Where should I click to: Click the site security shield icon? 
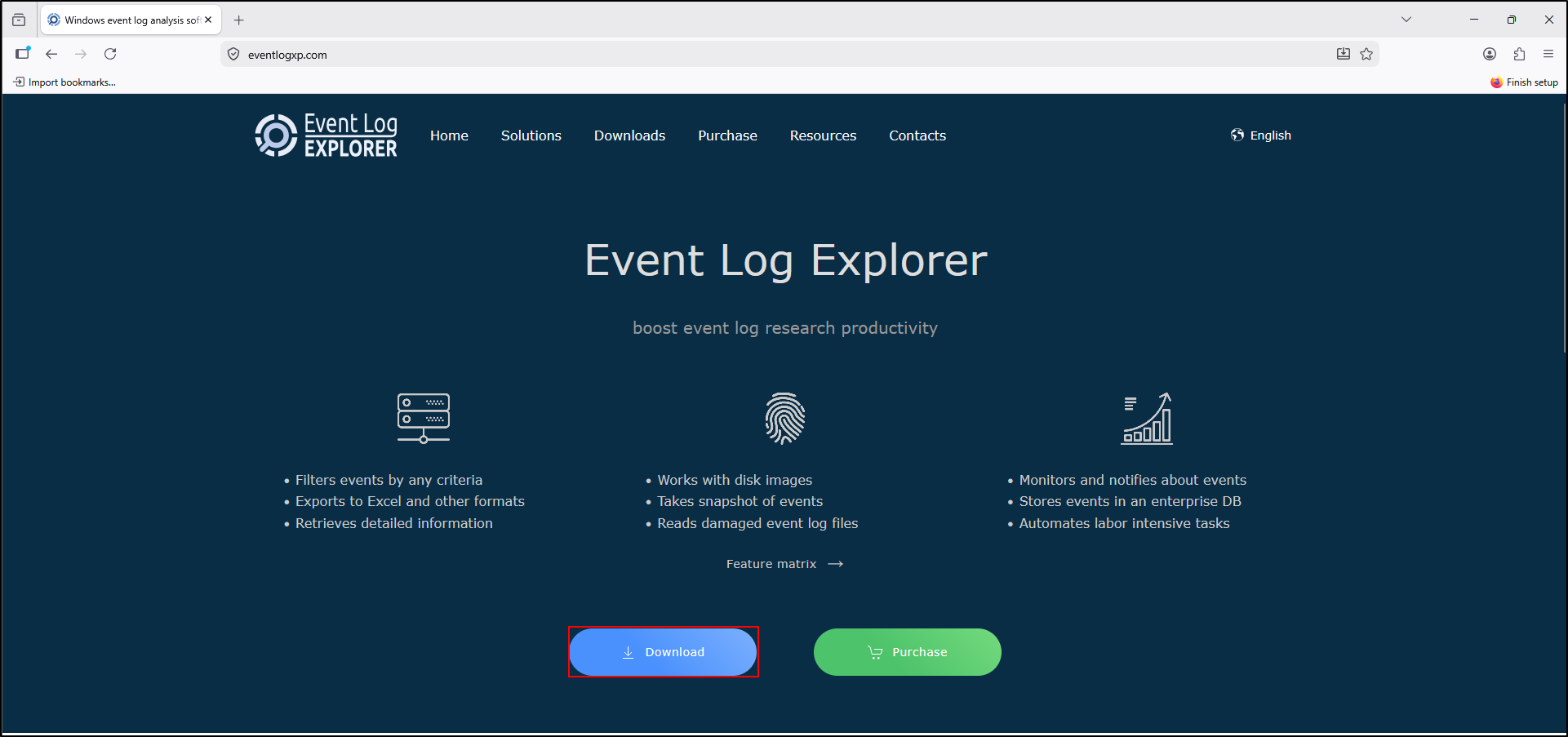tap(233, 55)
